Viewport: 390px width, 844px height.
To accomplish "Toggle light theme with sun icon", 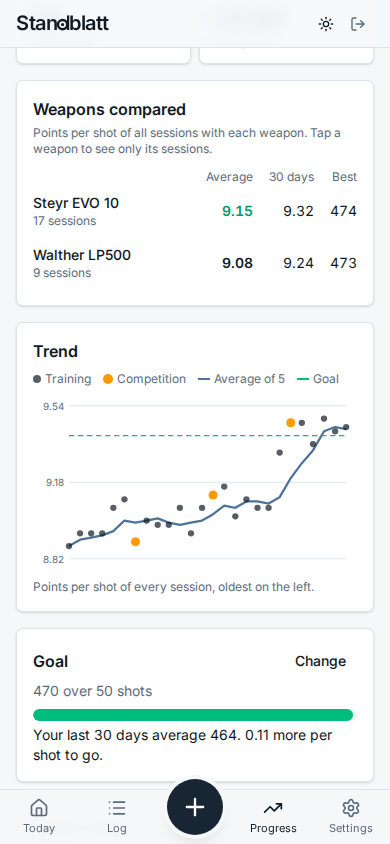I will (x=325, y=24).
